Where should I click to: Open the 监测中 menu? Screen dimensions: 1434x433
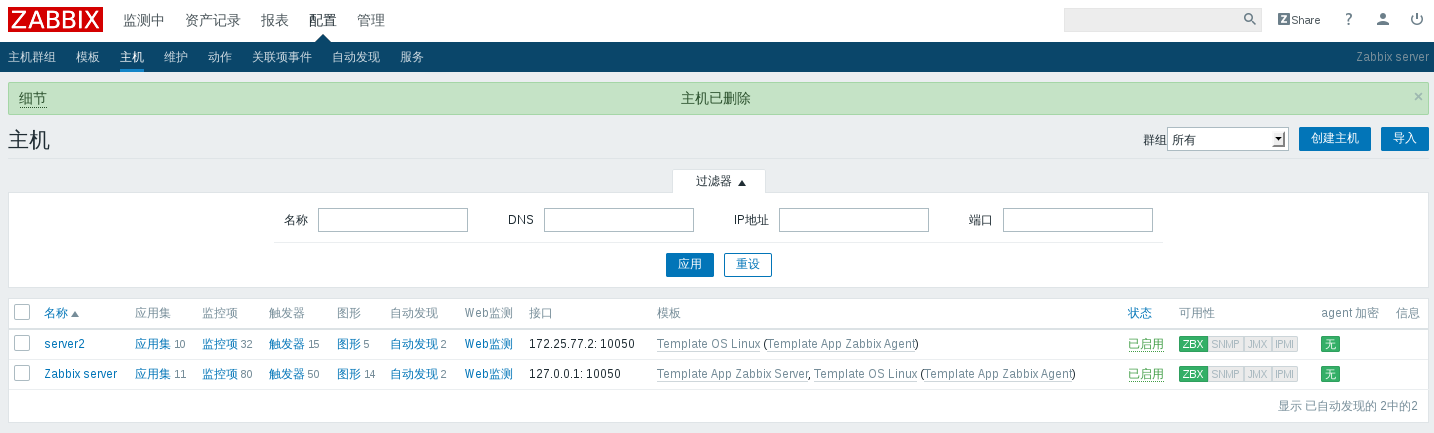click(x=144, y=20)
